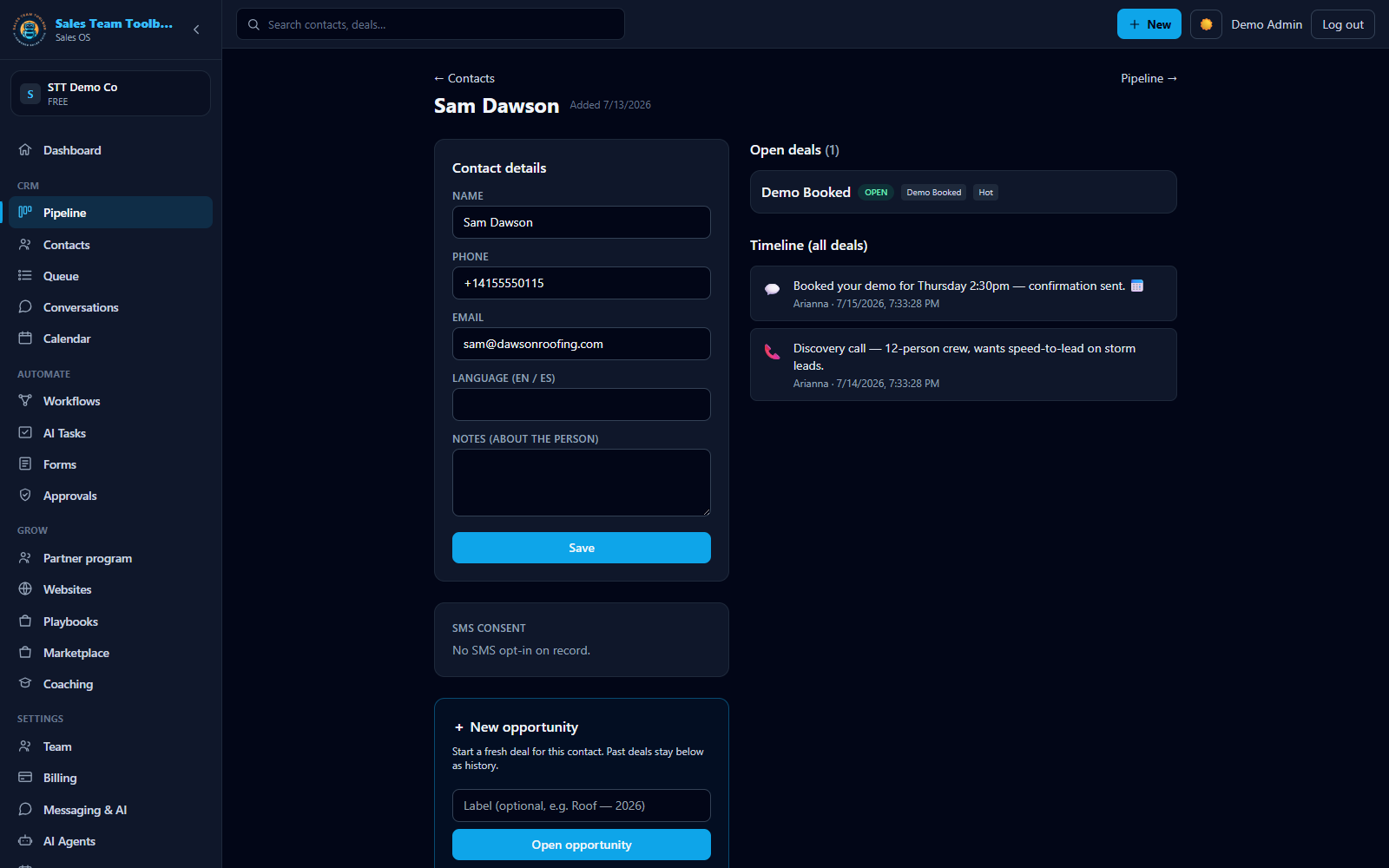Navigate to Workflows in the sidebar
This screenshot has height=868, width=1389.
click(x=110, y=401)
